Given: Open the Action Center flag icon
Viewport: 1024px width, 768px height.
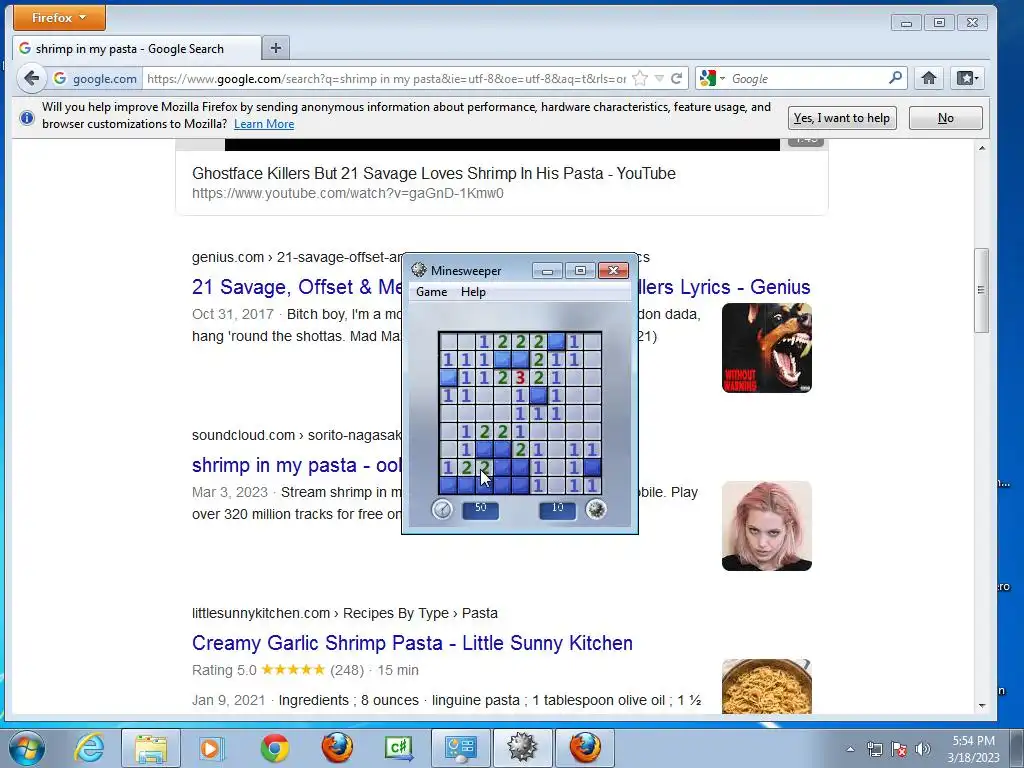Looking at the screenshot, I should pos(899,749).
